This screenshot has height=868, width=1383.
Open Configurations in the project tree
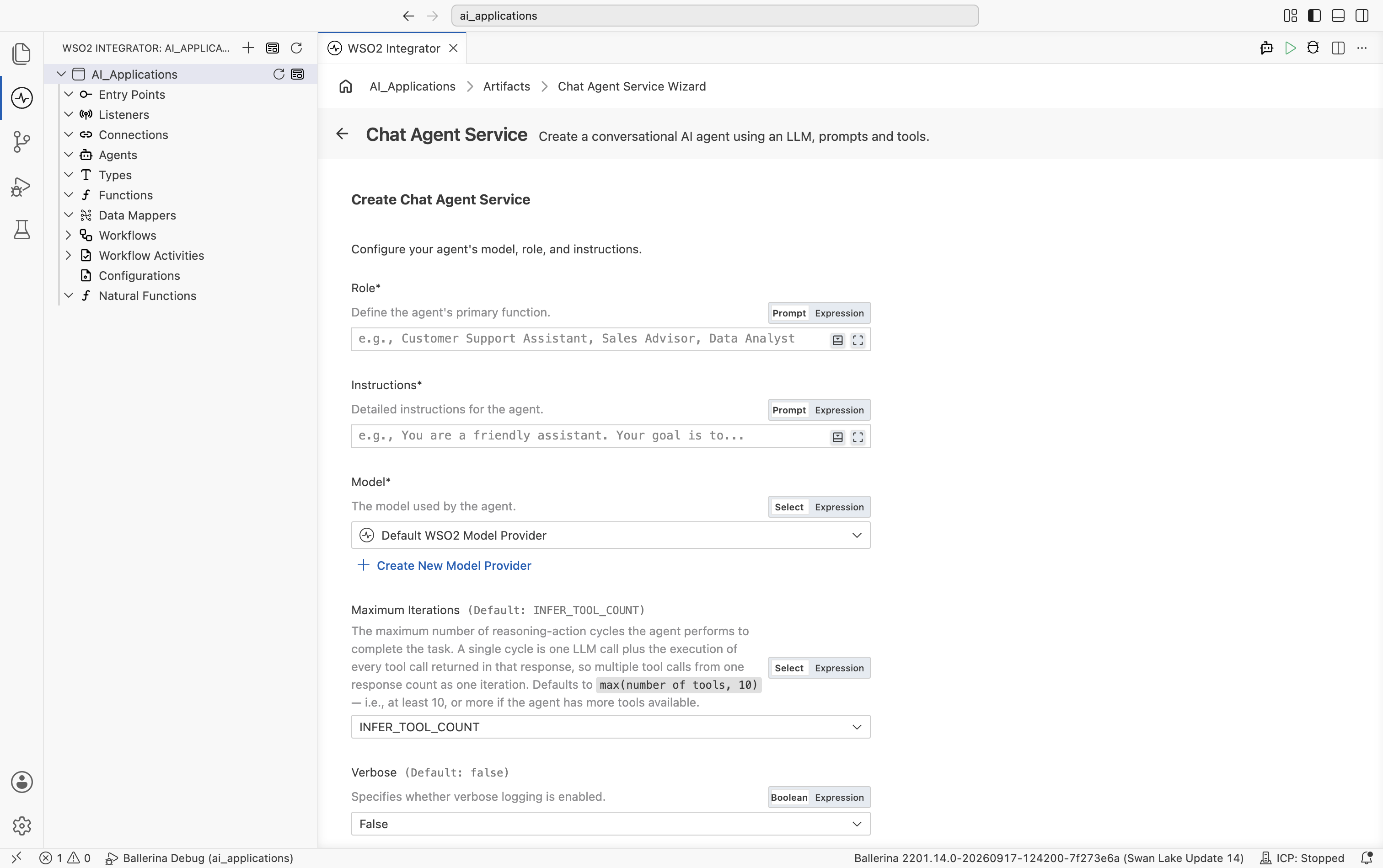[139, 276]
